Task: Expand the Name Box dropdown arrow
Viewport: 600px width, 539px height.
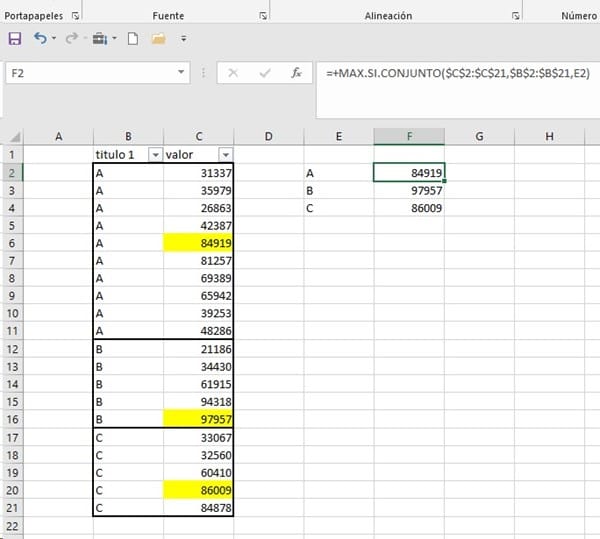Action: coord(181,73)
